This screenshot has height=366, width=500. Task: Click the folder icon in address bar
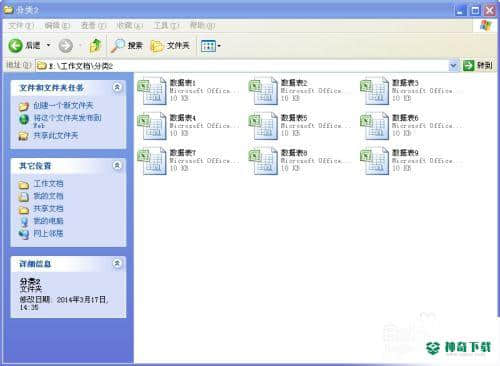click(x=42, y=66)
